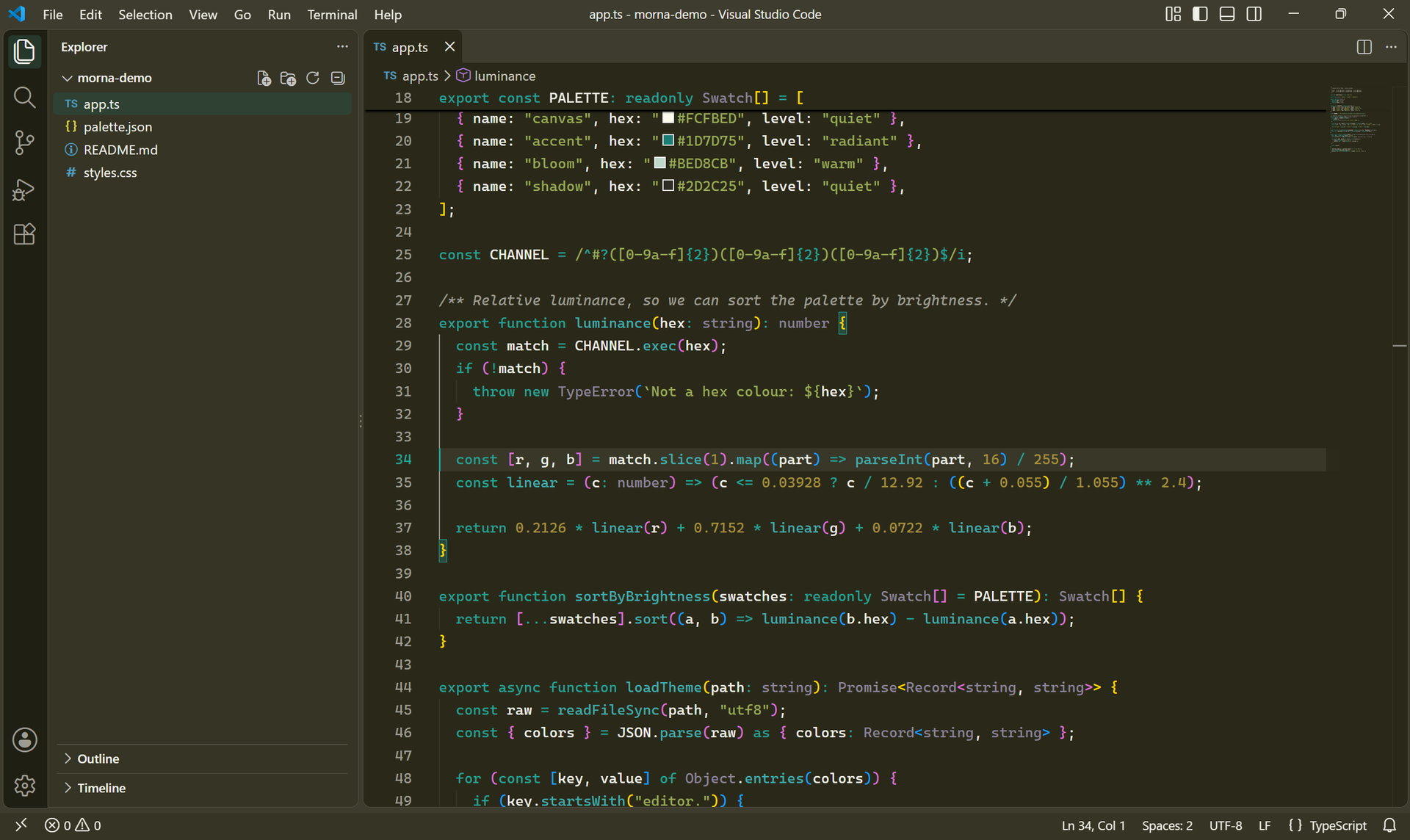Toggle the secondary side bar
Image resolution: width=1410 pixels, height=840 pixels.
(x=1254, y=14)
